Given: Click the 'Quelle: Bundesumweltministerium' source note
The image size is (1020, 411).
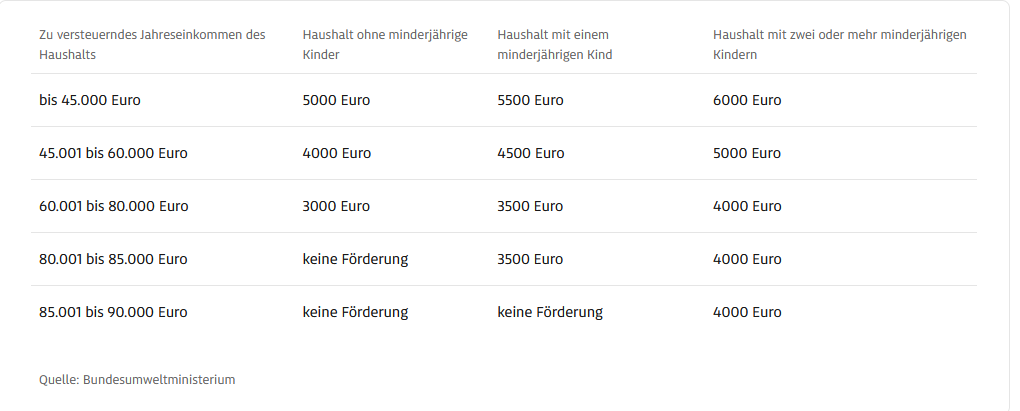Looking at the screenshot, I should pos(137,379).
